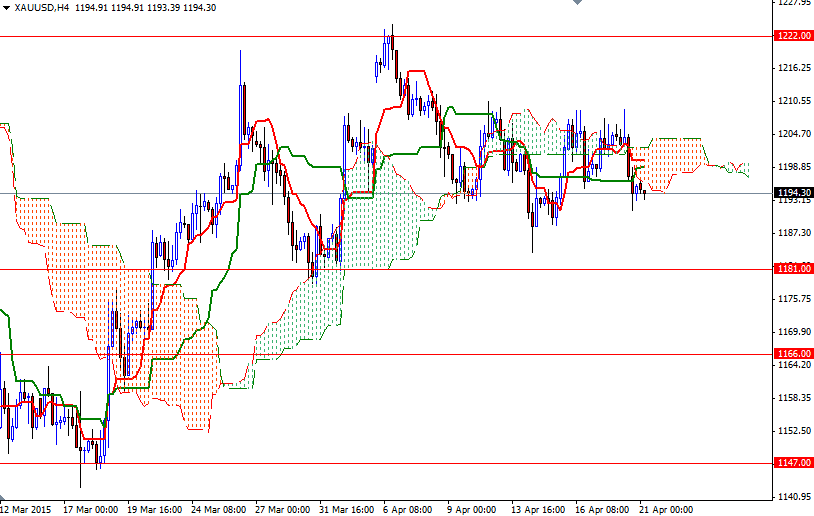Select the 1147.00 red price level tag
The width and height of the screenshot is (814, 516).
(792, 463)
